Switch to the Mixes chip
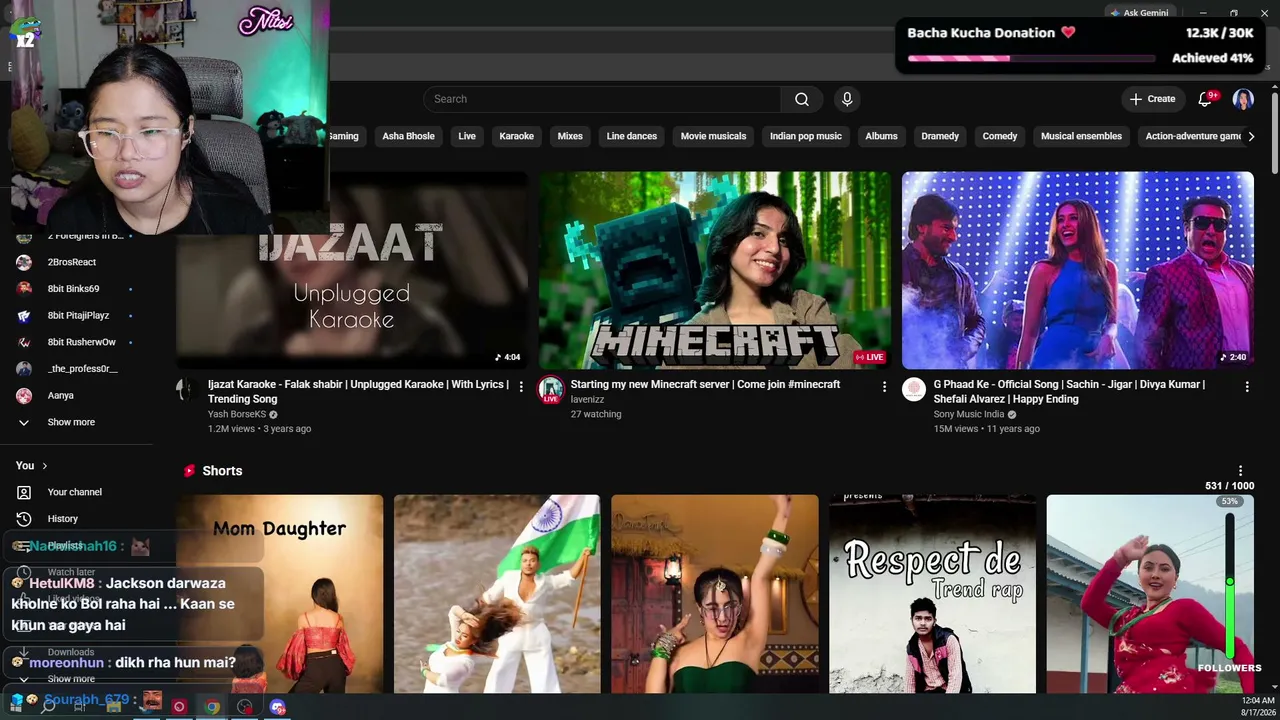The image size is (1280, 720). coord(570,136)
